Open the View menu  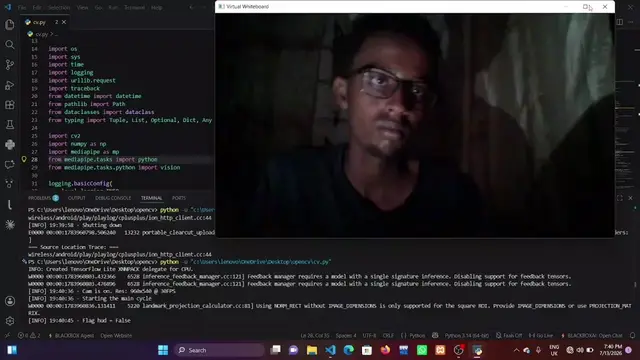click(x=82, y=7)
